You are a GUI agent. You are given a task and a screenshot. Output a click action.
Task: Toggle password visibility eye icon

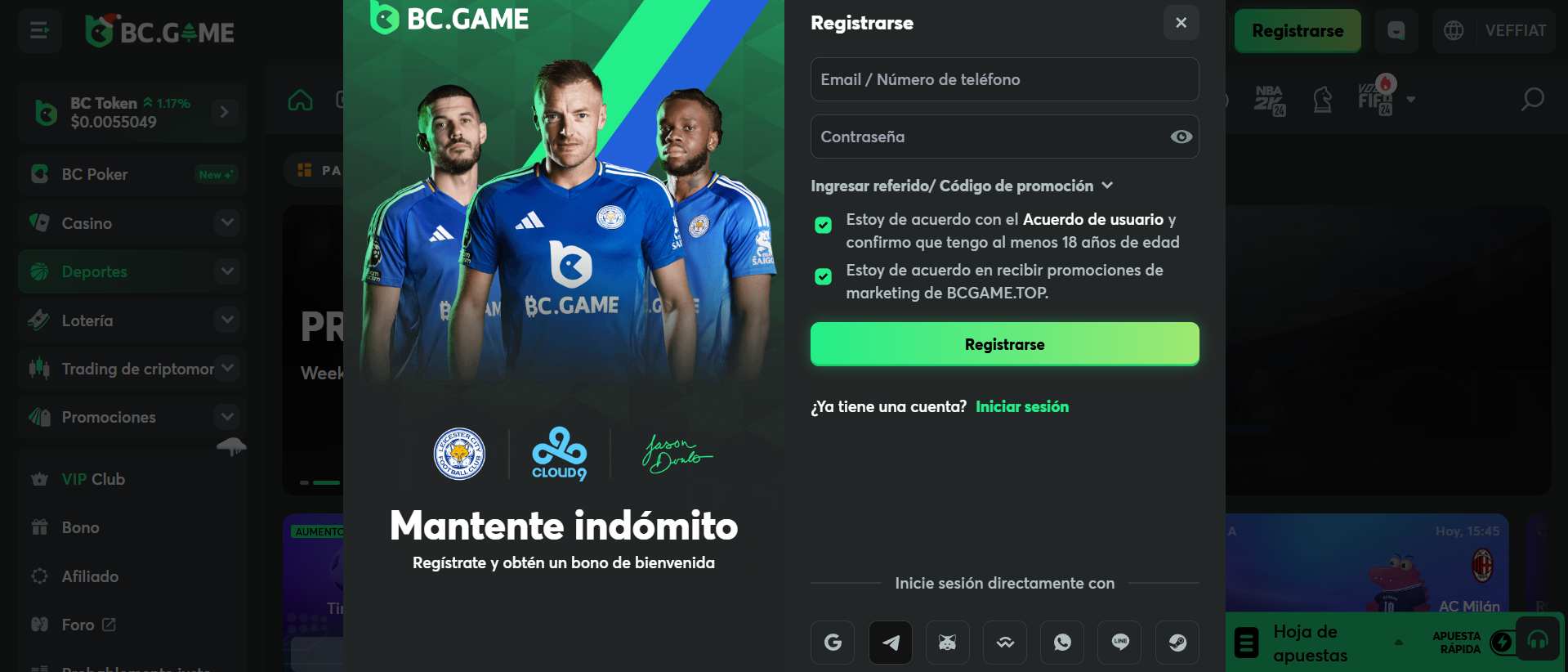(1181, 137)
